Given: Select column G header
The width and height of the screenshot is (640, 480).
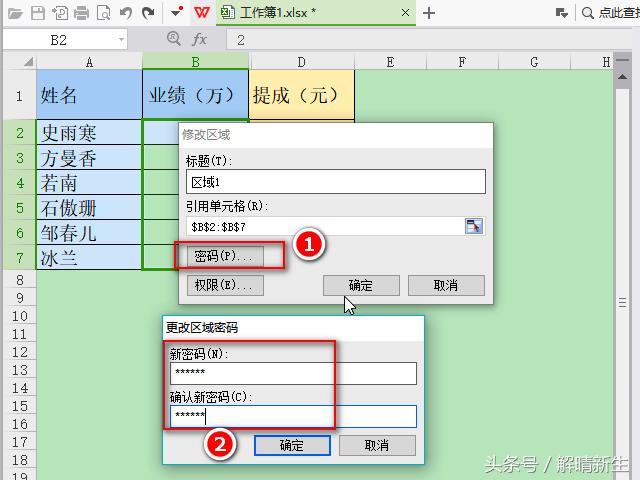Looking at the screenshot, I should (534, 62).
